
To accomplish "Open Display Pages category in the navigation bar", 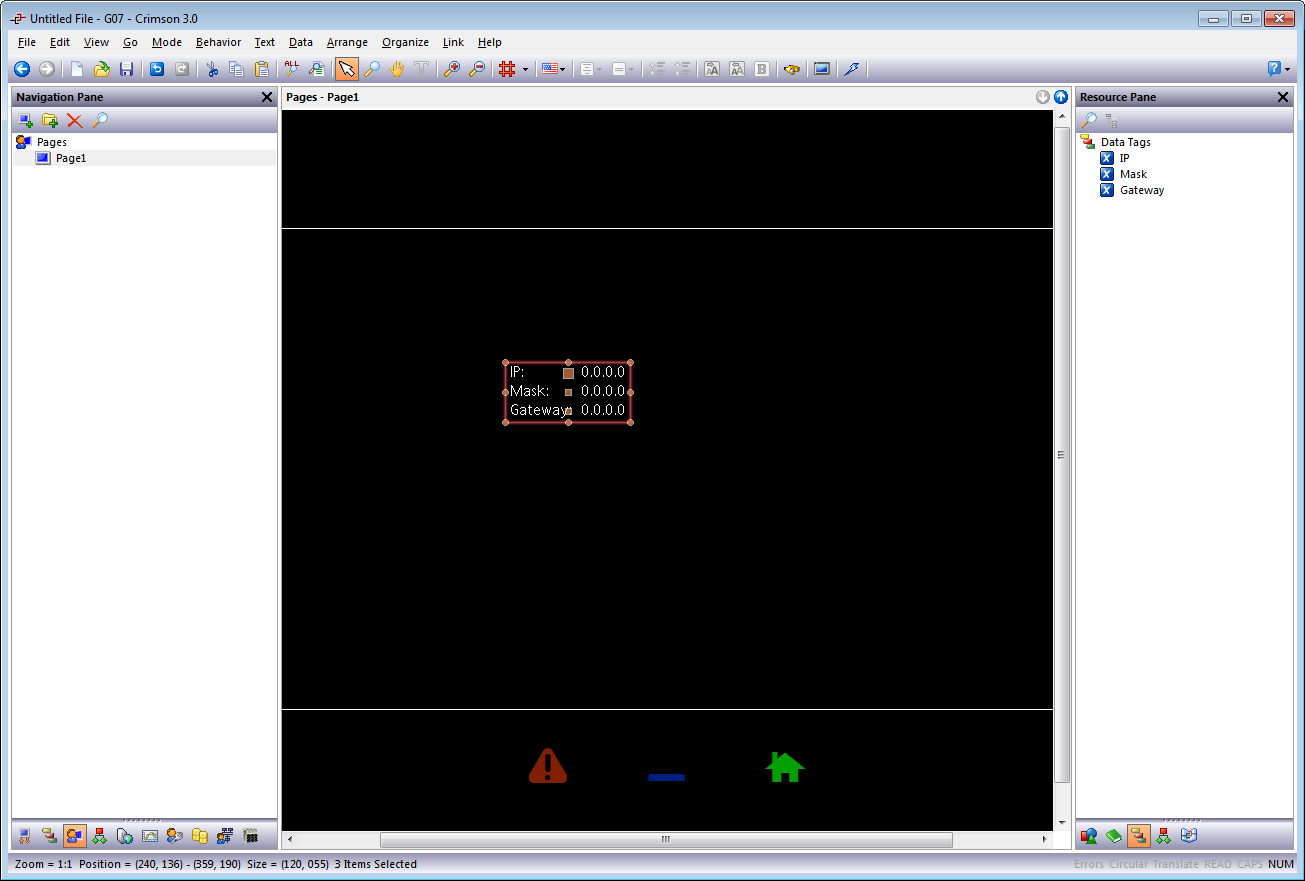I will [75, 836].
